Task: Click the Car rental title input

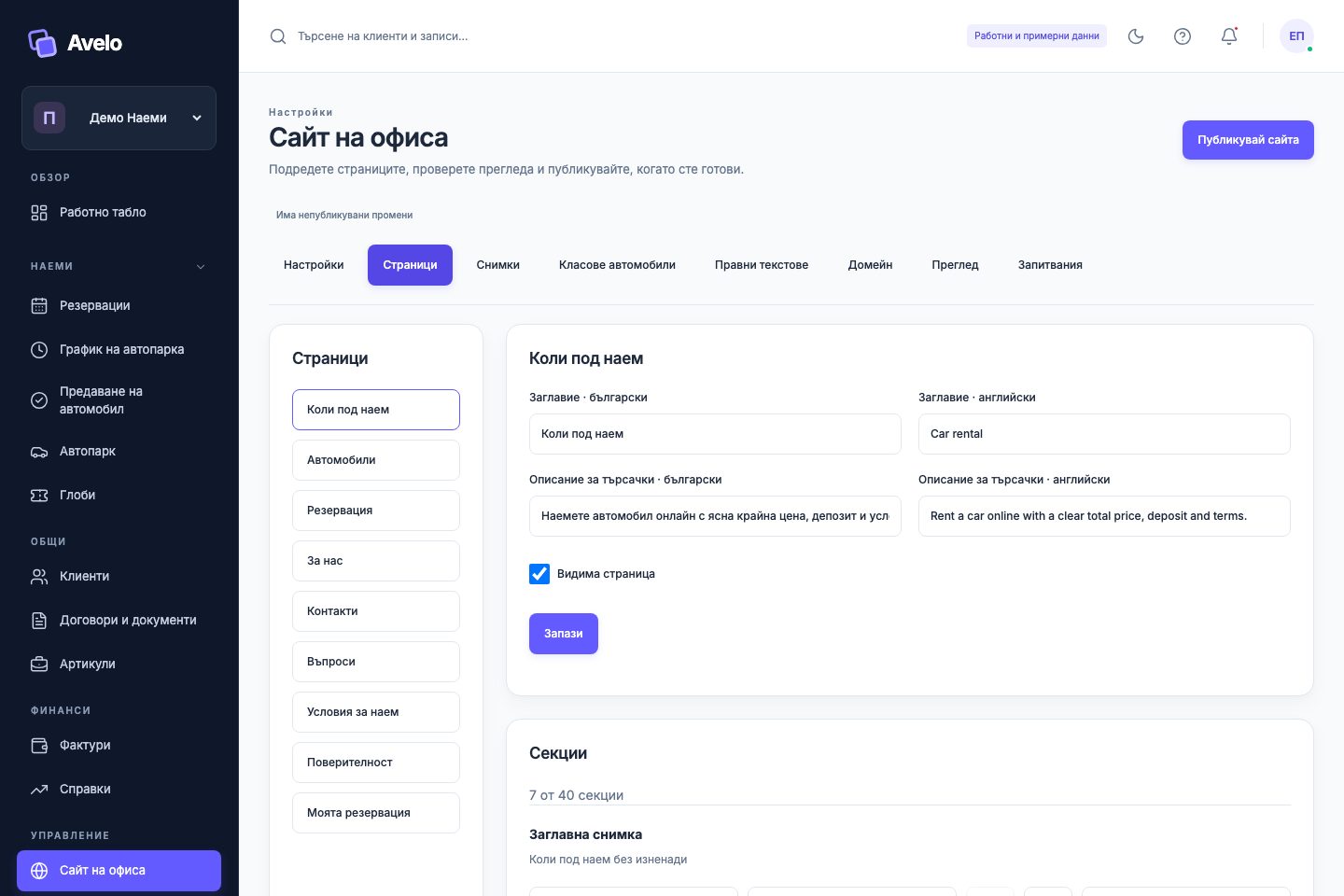Action: 1104,434
